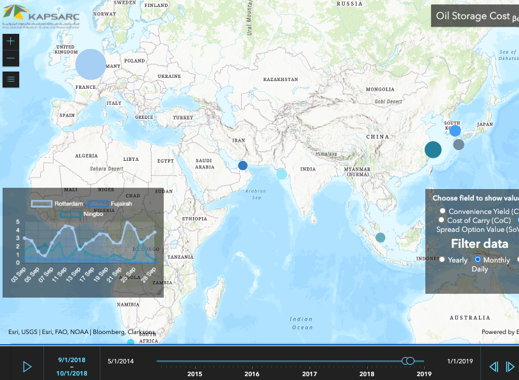
Task: Click the 1/1/2019 timeline end label
Action: [460, 361]
